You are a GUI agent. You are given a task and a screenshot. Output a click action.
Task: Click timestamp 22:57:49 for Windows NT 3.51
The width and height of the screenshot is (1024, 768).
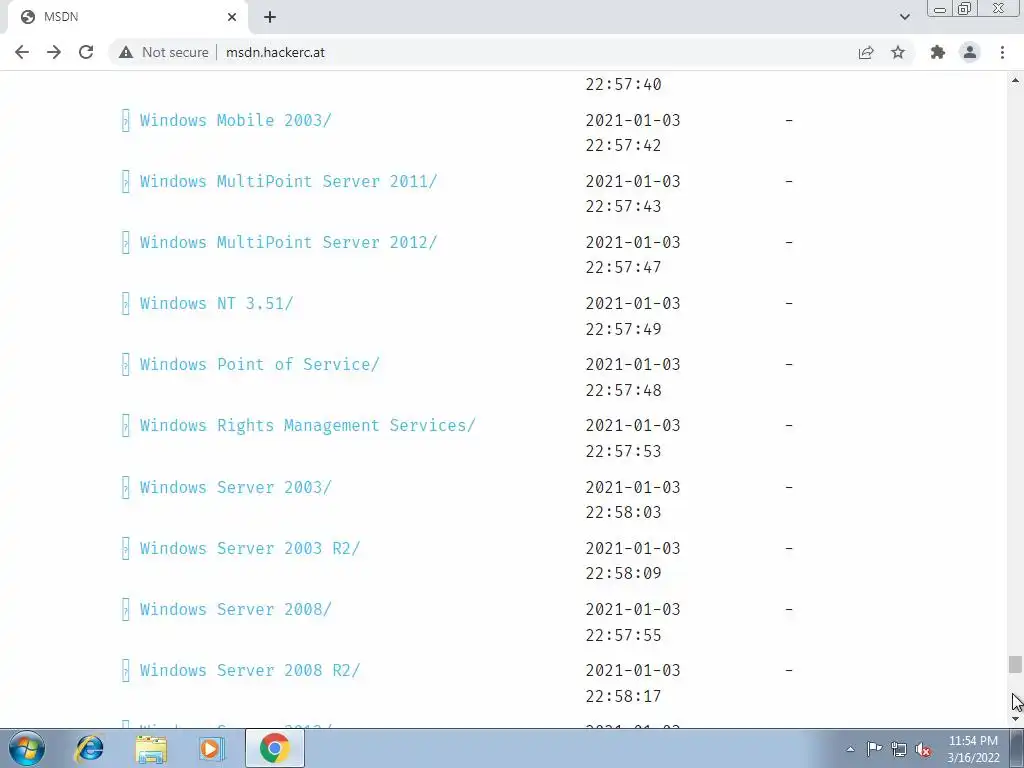pos(623,329)
